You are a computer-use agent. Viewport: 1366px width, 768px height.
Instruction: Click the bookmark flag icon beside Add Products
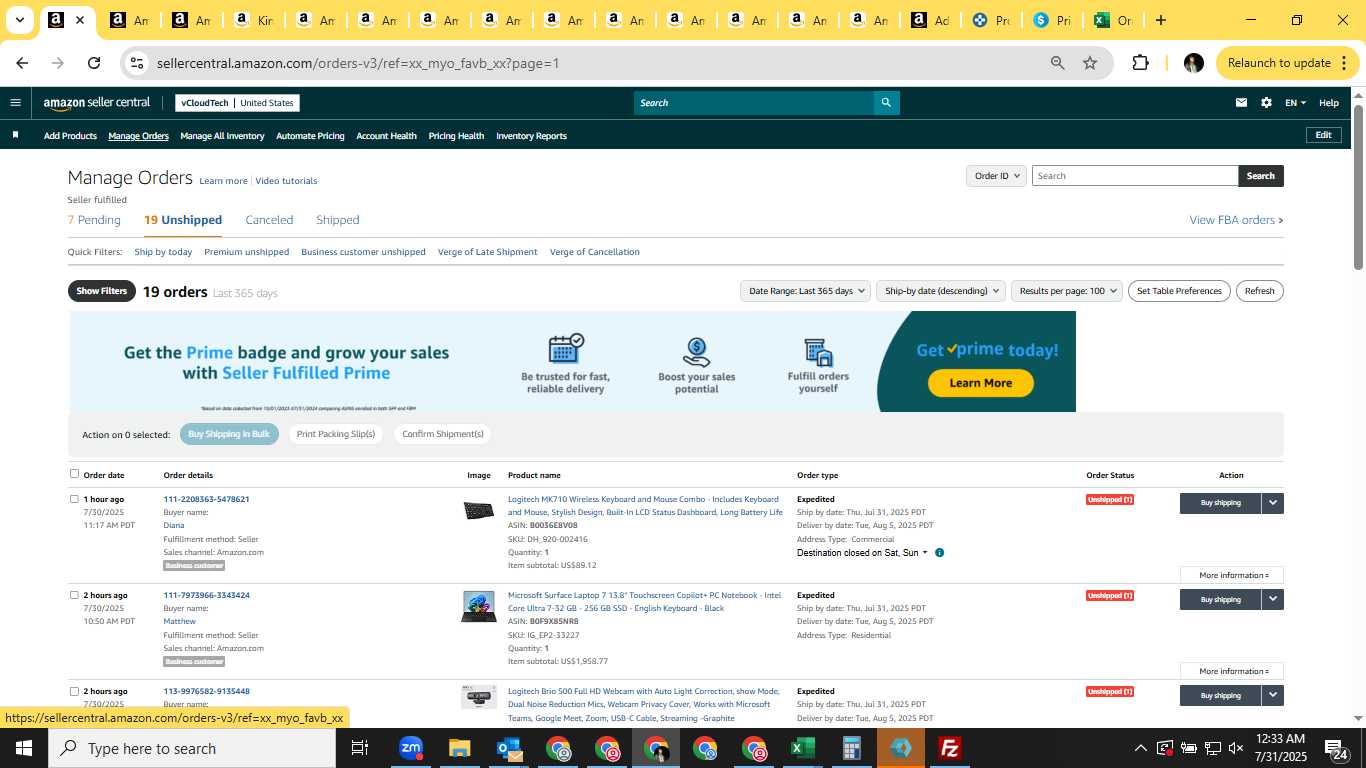coord(15,135)
